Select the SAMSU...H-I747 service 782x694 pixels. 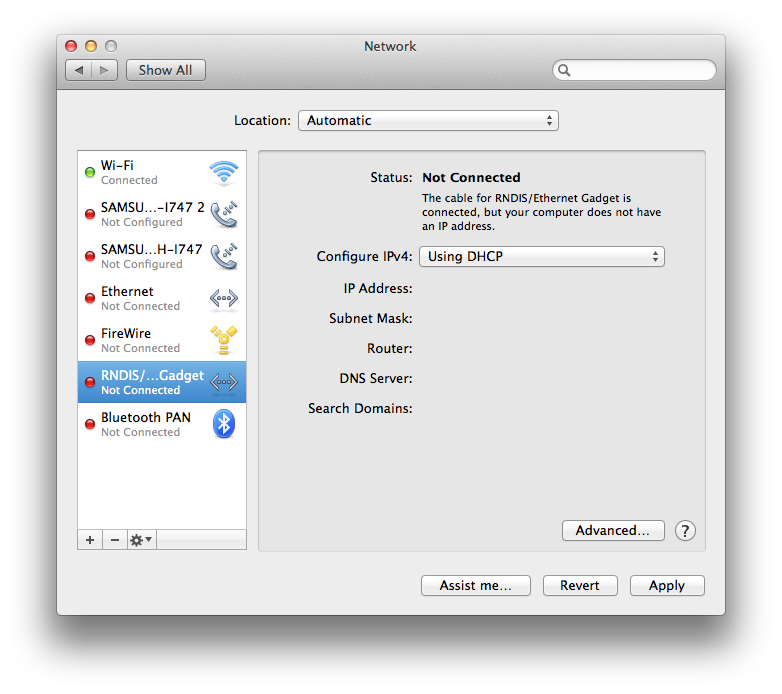click(162, 256)
